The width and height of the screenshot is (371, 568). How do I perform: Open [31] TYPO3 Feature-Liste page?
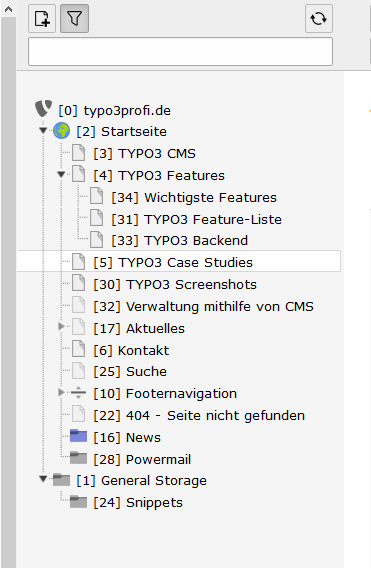click(196, 220)
